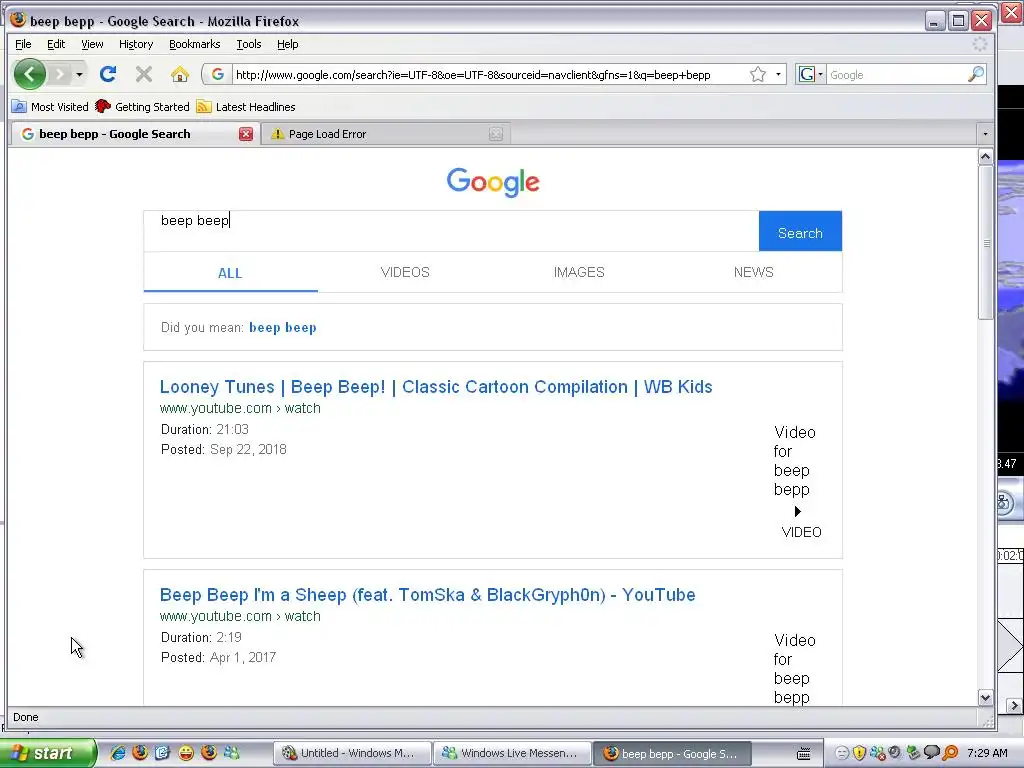Image resolution: width=1024 pixels, height=768 pixels.
Task: Open the Getting Started bookmark
Action: pyautogui.click(x=142, y=106)
